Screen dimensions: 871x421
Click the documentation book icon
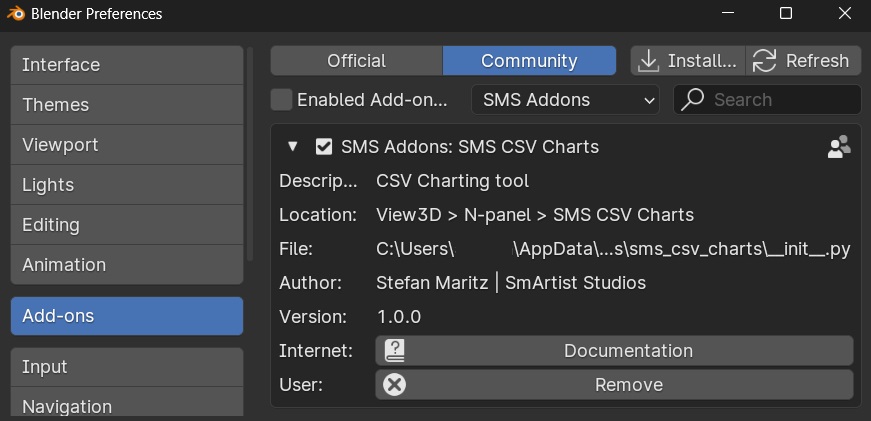[394, 350]
